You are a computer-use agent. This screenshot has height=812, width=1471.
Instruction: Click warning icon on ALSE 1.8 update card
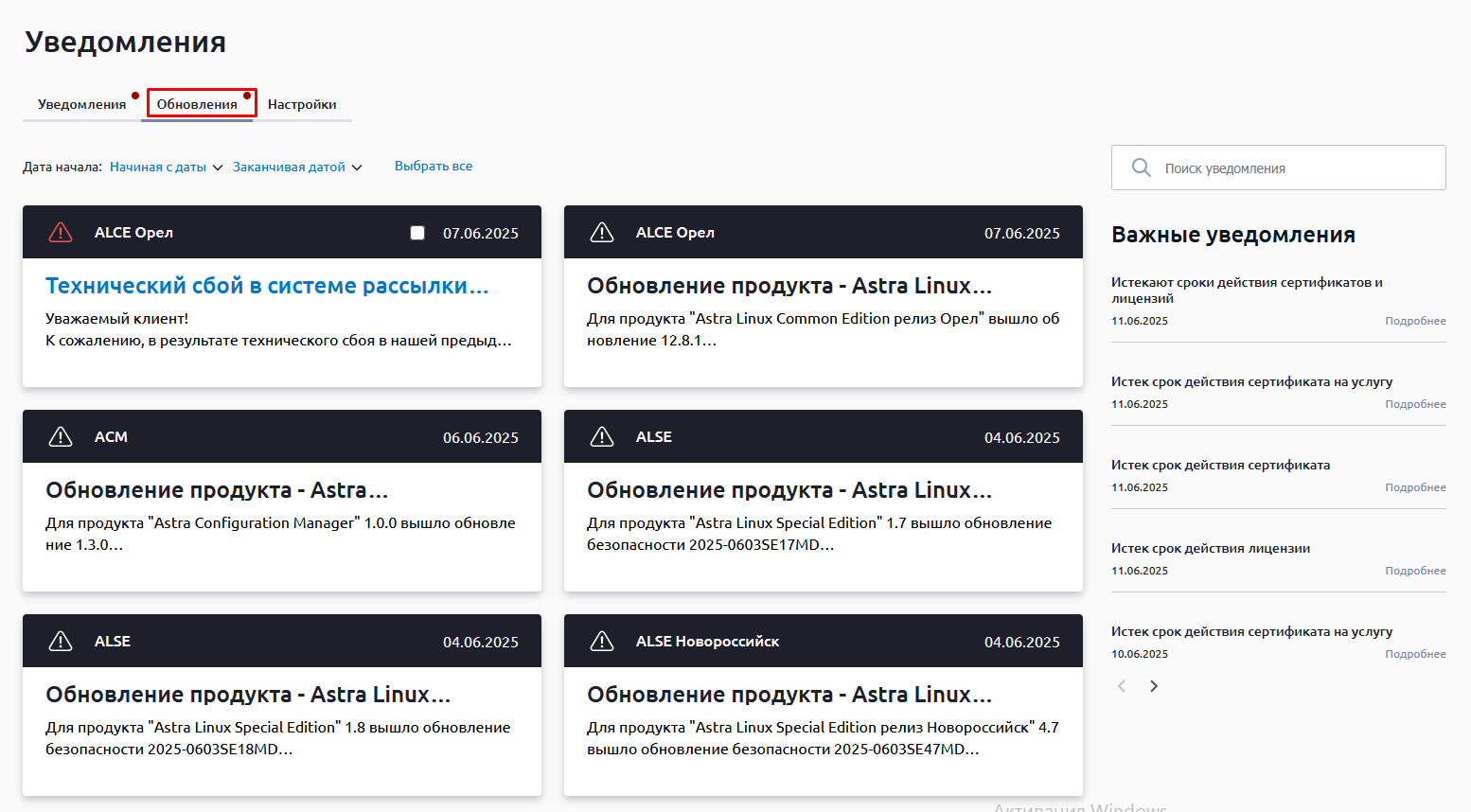61,642
